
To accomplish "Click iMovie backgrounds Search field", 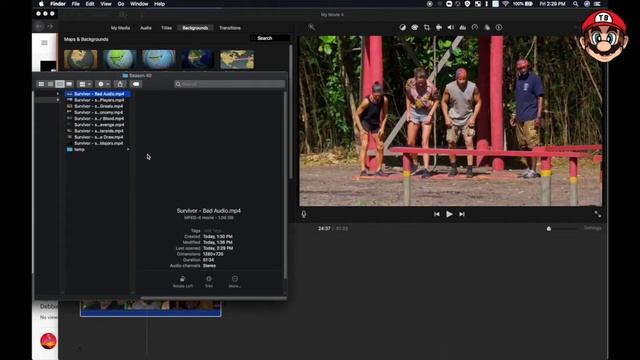I will 270,38.
